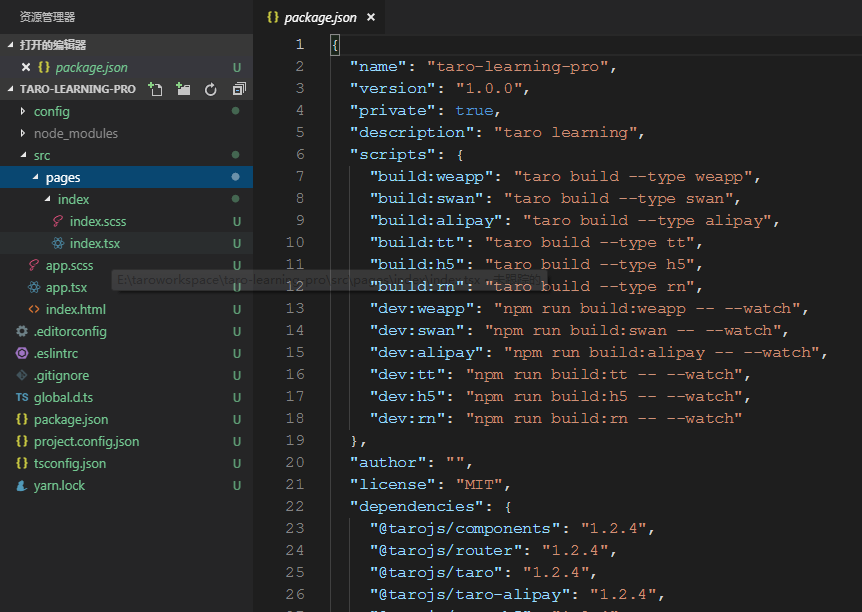Click the git icon beside .gitignore

tap(22, 375)
